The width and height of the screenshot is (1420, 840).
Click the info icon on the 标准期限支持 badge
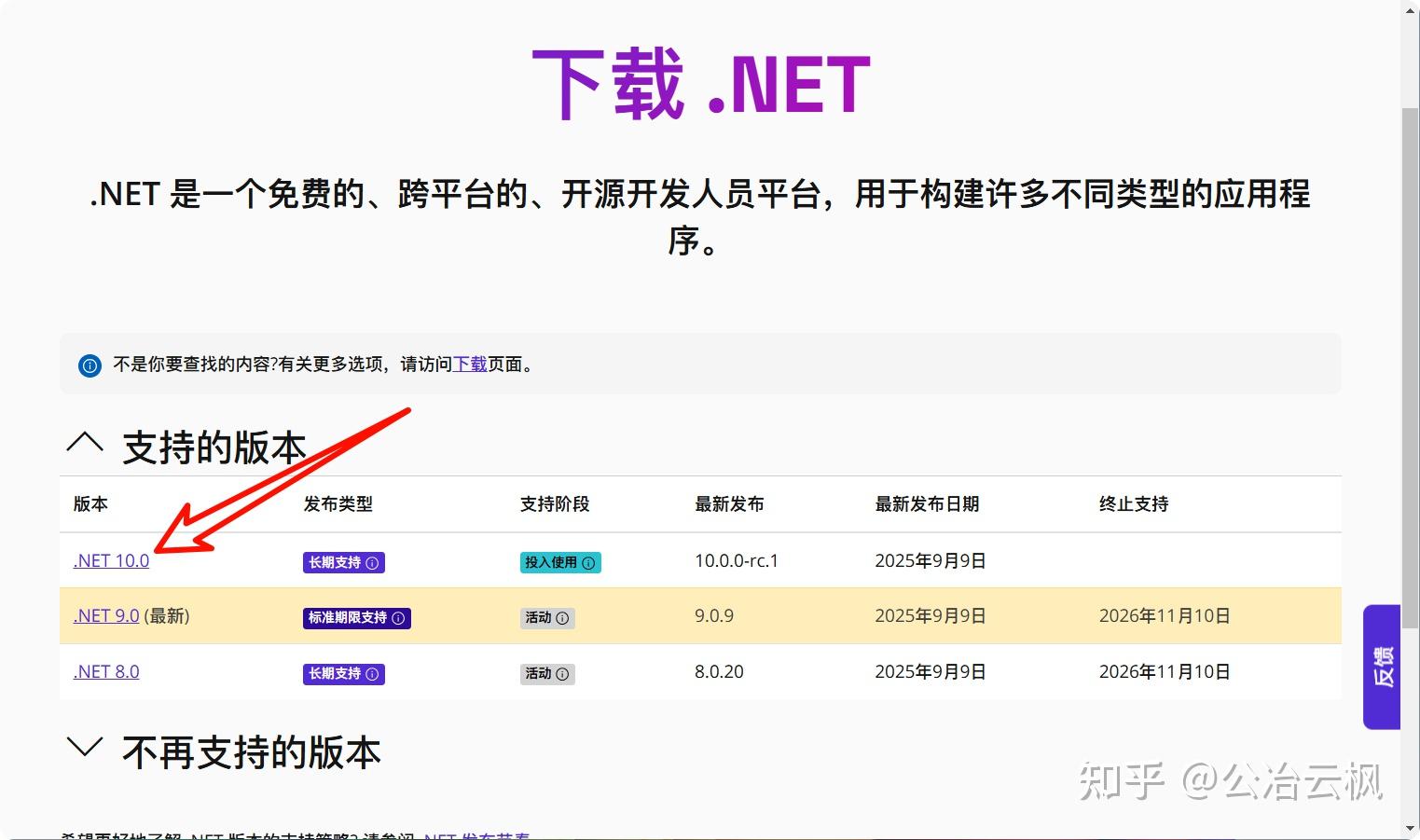point(398,617)
